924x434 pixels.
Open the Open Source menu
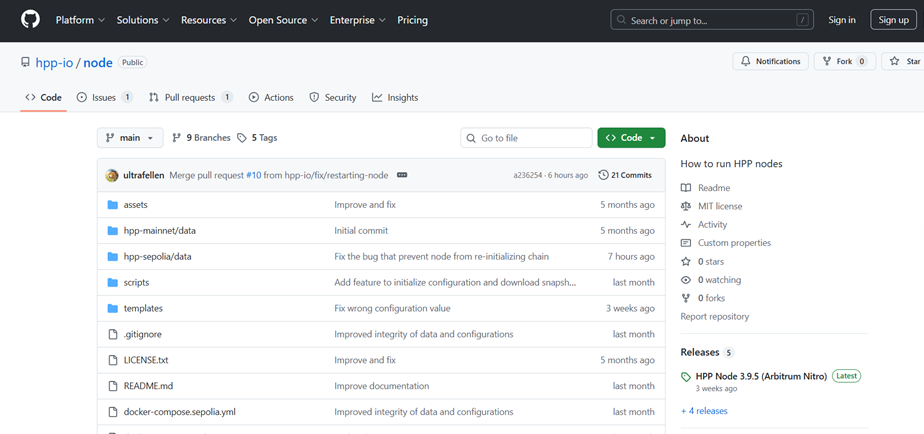coord(283,20)
